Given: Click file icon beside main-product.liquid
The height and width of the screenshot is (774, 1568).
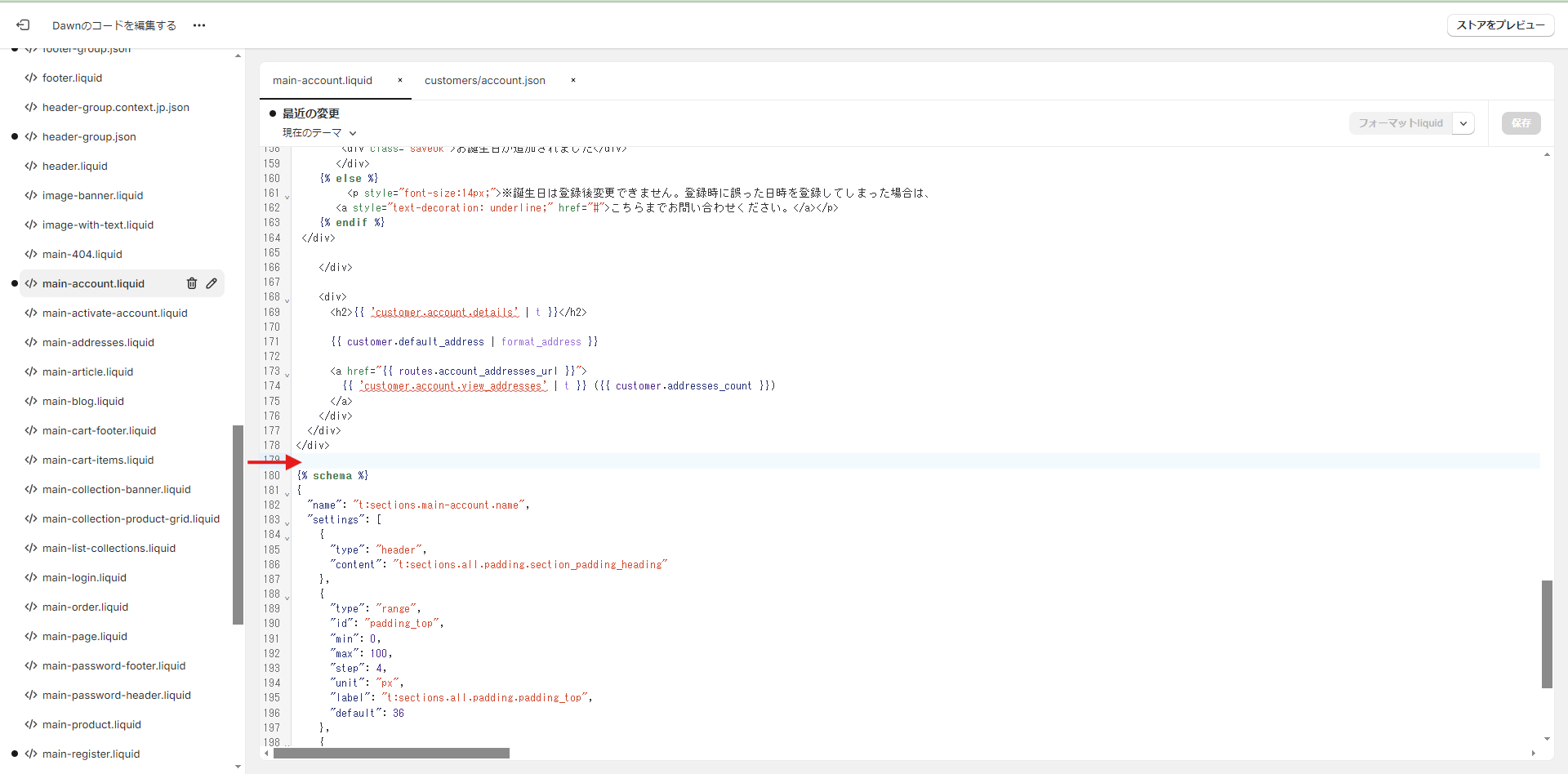Looking at the screenshot, I should [31, 724].
